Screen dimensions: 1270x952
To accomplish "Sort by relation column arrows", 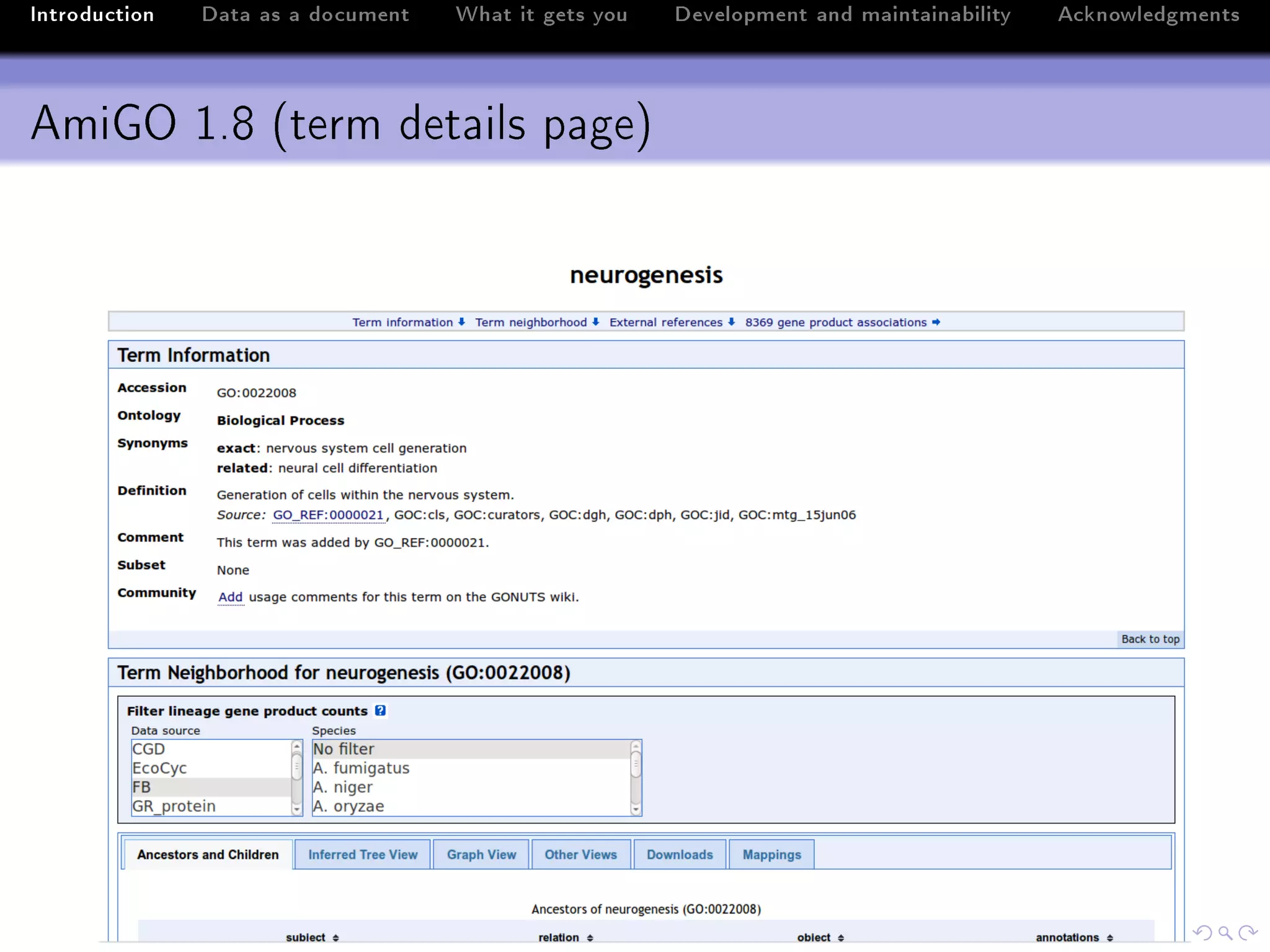I will point(590,938).
